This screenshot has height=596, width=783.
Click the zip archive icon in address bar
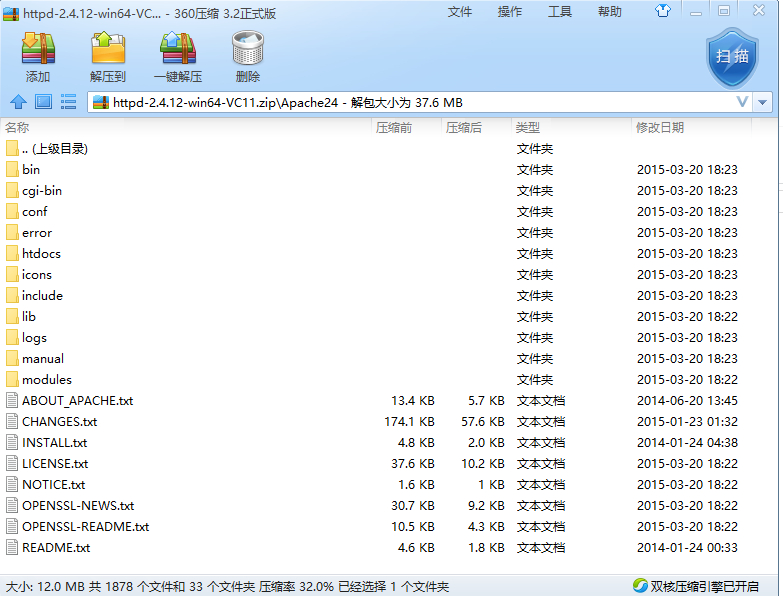tap(101, 102)
